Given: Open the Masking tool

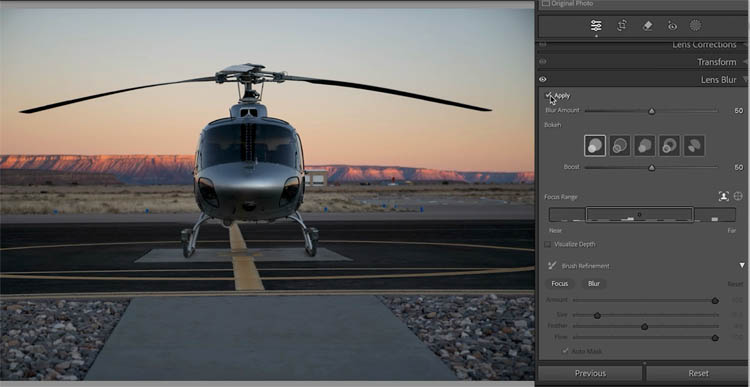Looking at the screenshot, I should point(695,25).
